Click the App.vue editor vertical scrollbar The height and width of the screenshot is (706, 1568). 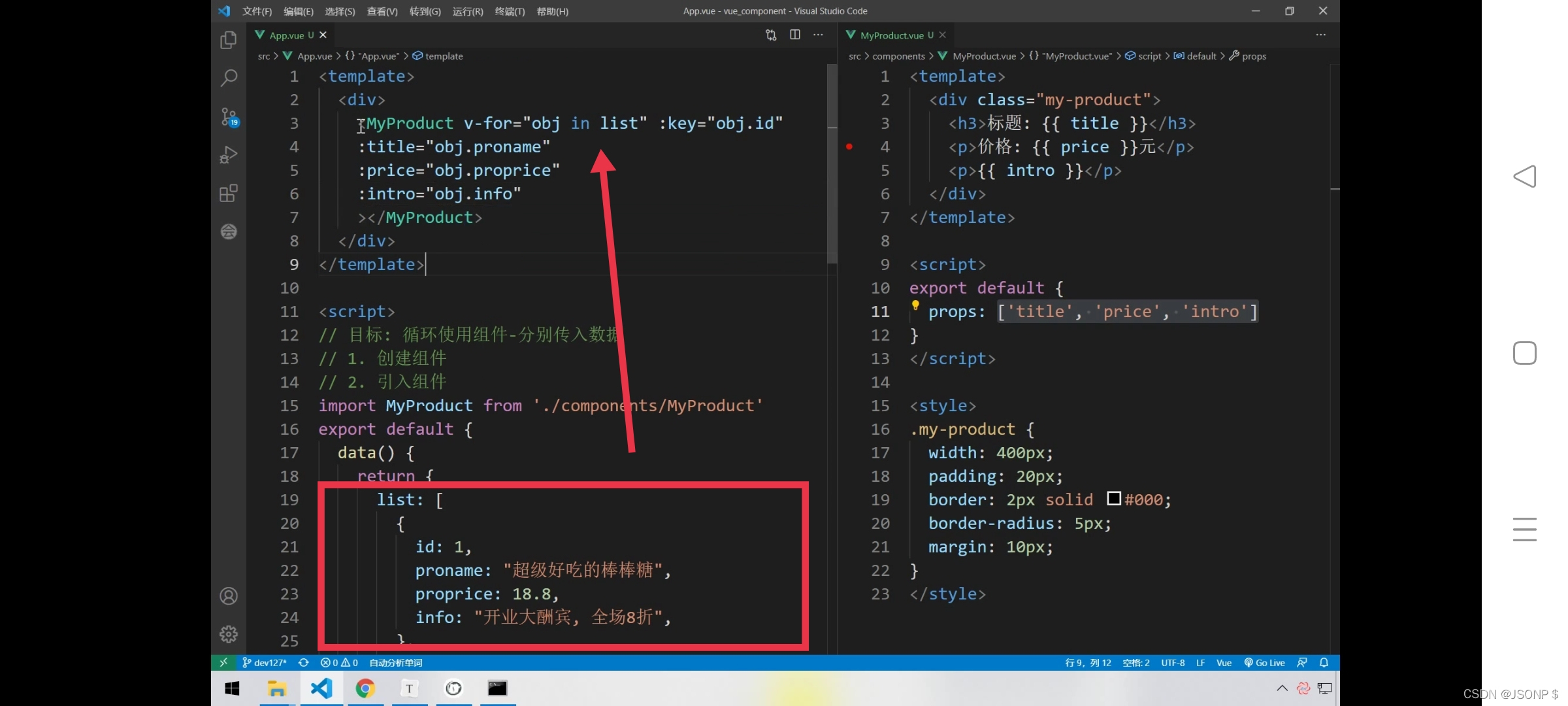pos(832,163)
